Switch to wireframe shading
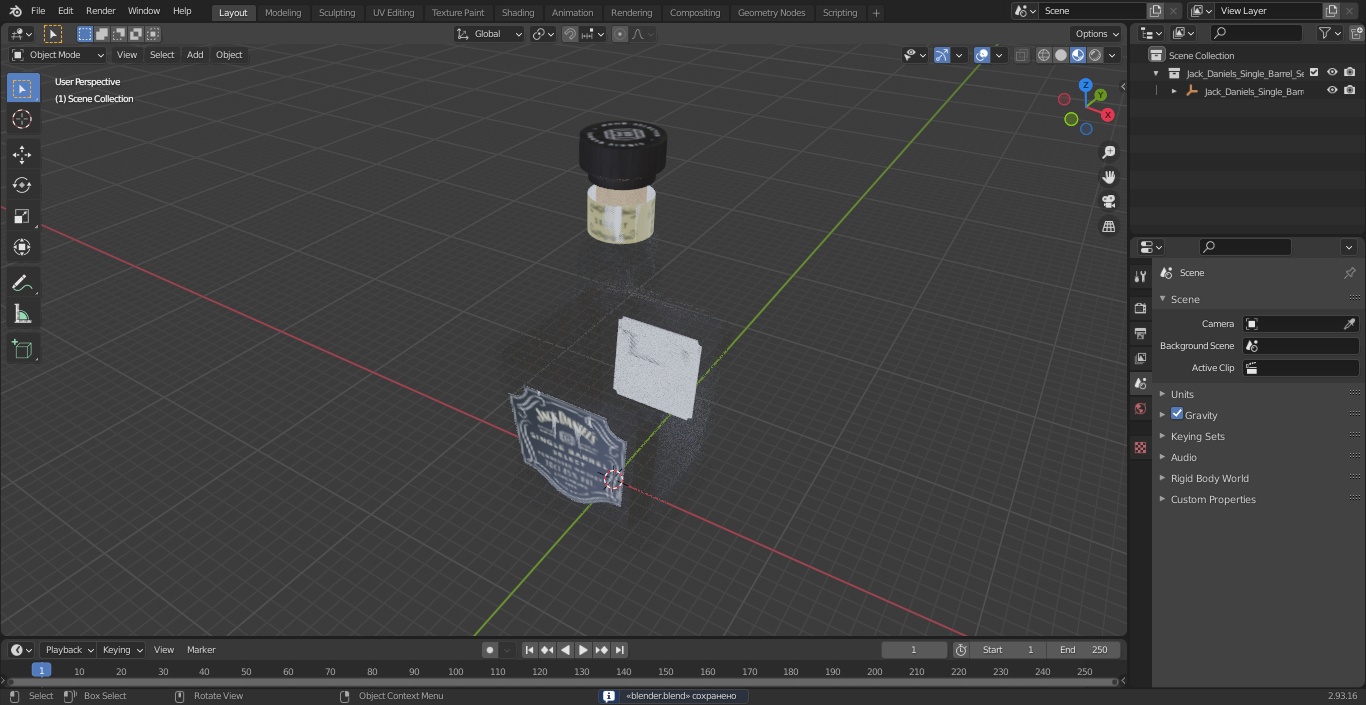Viewport: 1366px width, 705px height. [1044, 55]
